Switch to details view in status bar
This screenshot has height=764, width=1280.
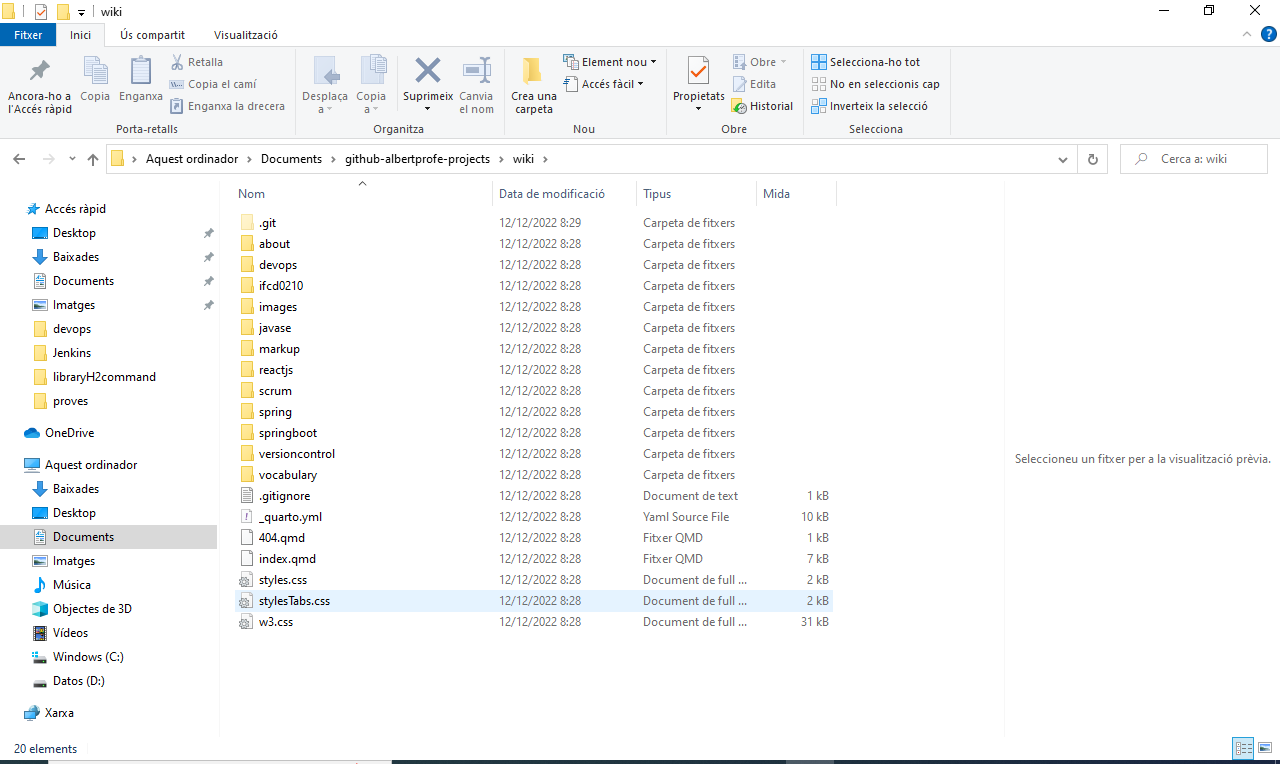pos(1243,748)
